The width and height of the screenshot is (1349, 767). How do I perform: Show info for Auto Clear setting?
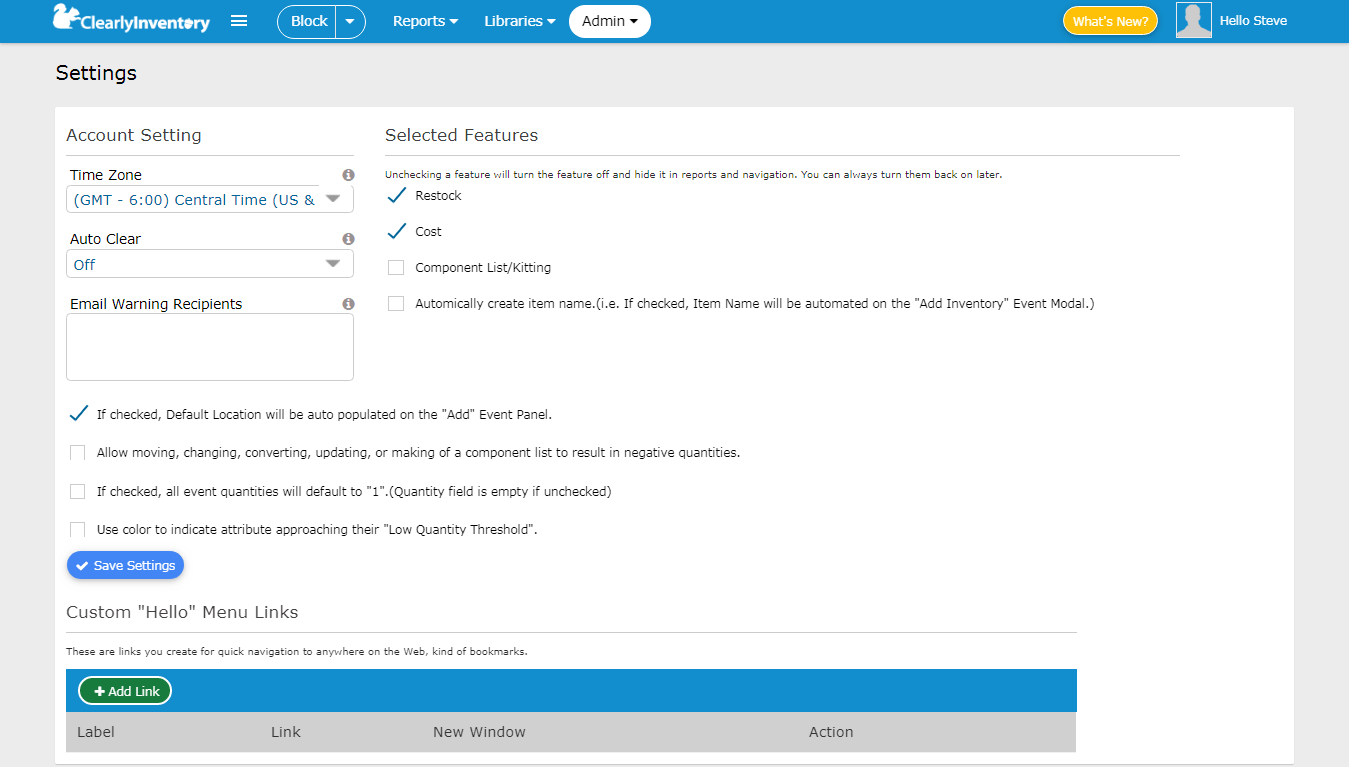(x=348, y=239)
